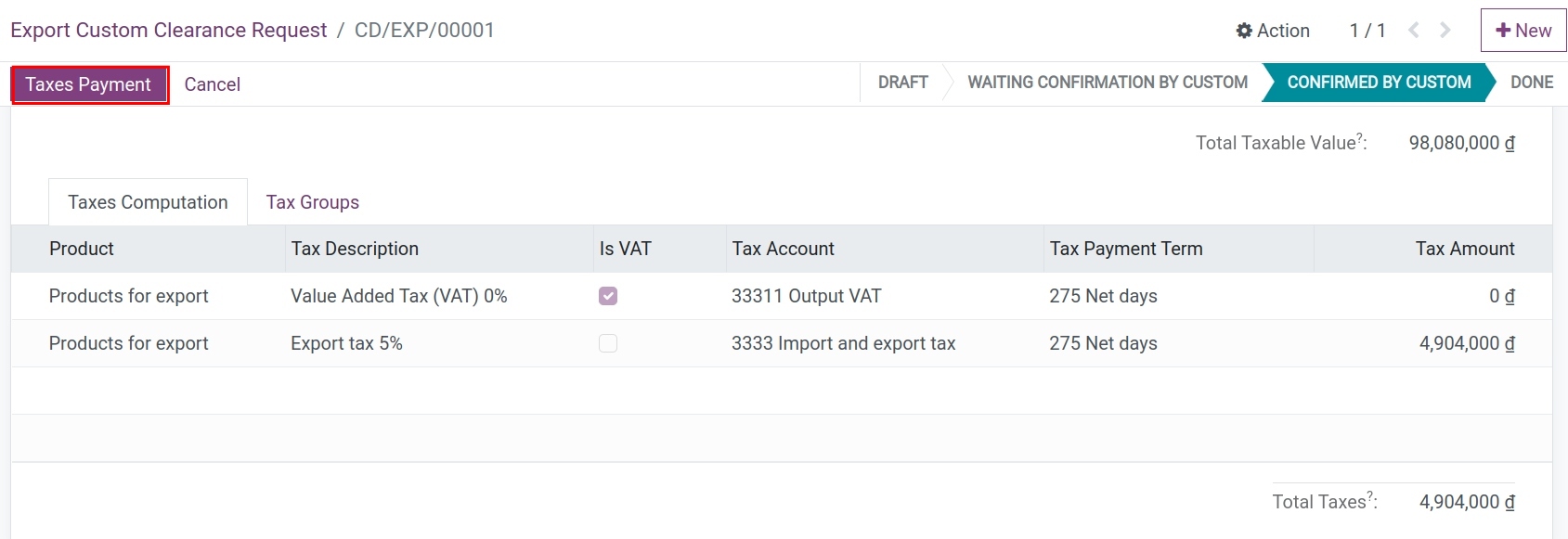The image size is (1568, 539).
Task: Open the Export Custom Clearance Request breadcrumb
Action: (x=169, y=31)
